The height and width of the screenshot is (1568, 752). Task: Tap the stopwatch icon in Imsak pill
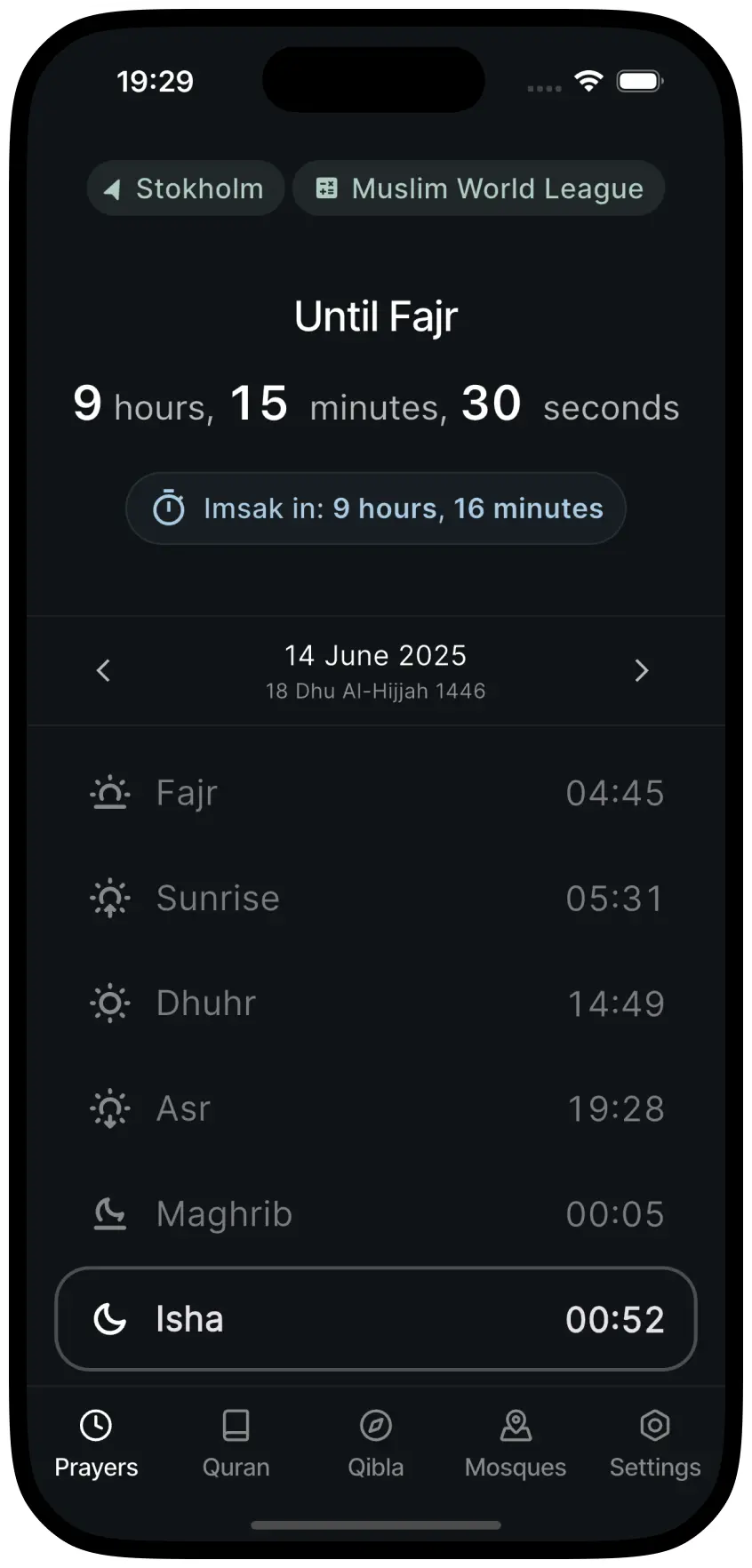click(x=169, y=508)
